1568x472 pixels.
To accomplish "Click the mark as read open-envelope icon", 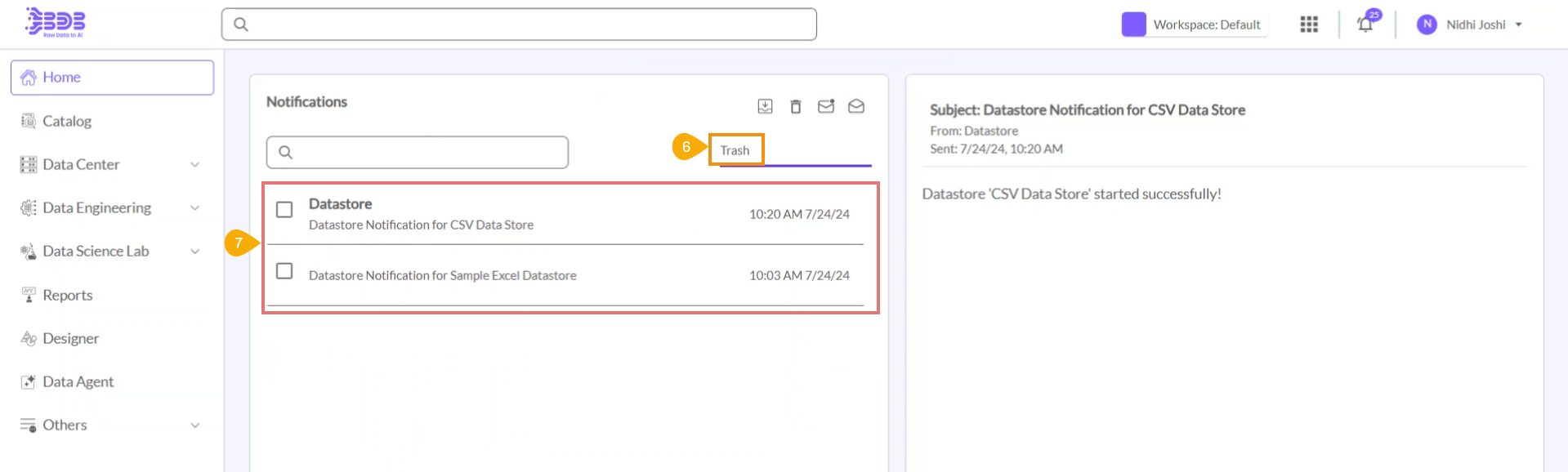I will [x=856, y=106].
